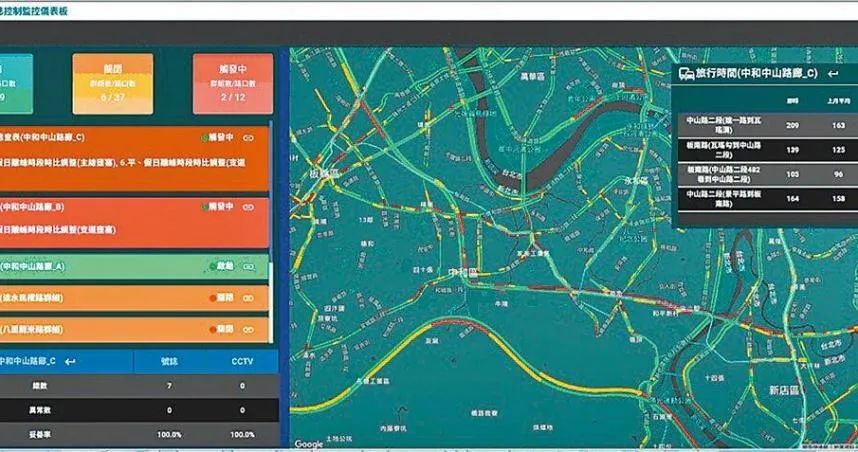Click the dashboard title text at top
Screen dimensions: 858x452
pyautogui.click(x=34, y=11)
